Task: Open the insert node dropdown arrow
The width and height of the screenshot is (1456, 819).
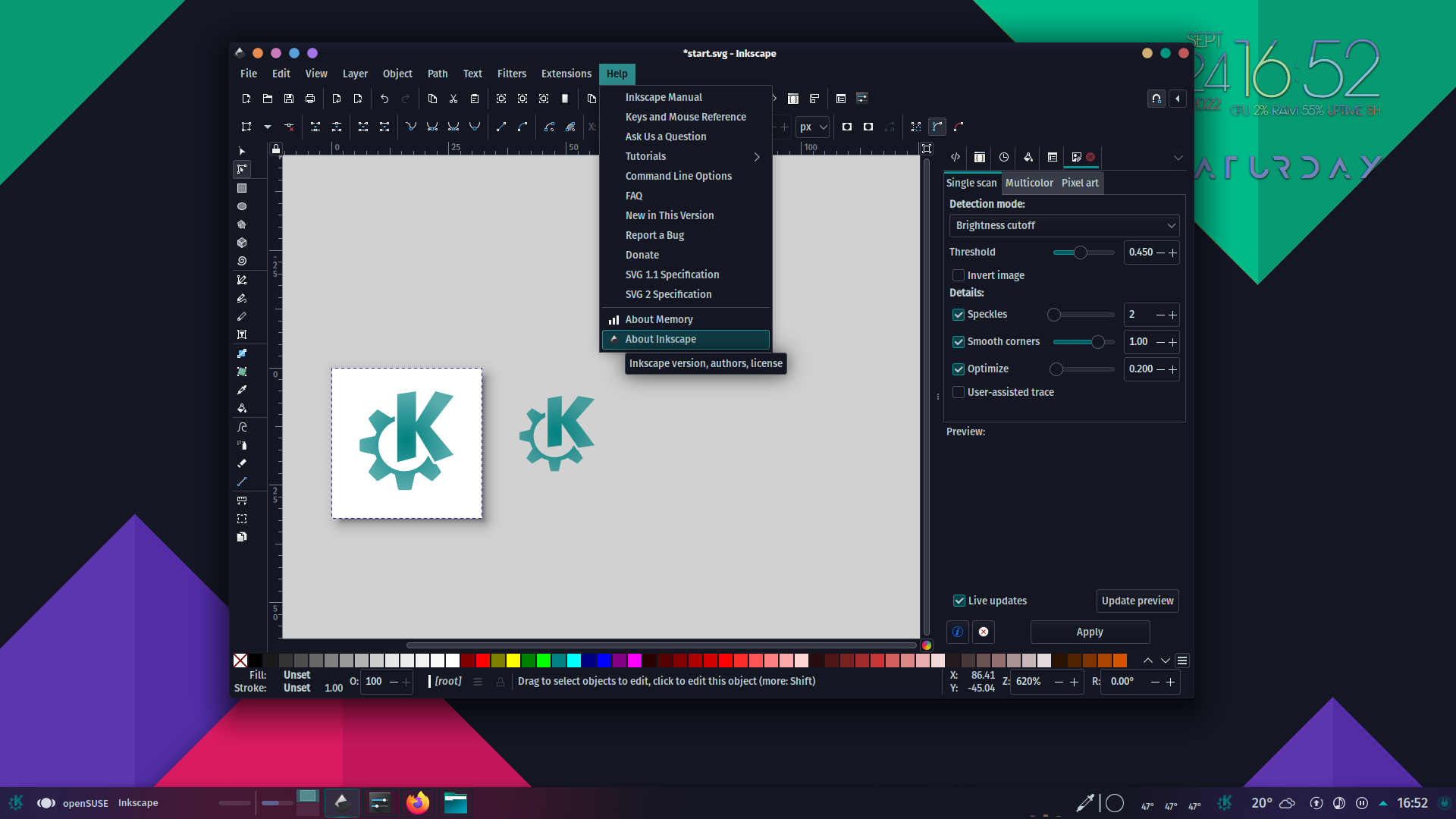Action: (x=268, y=127)
